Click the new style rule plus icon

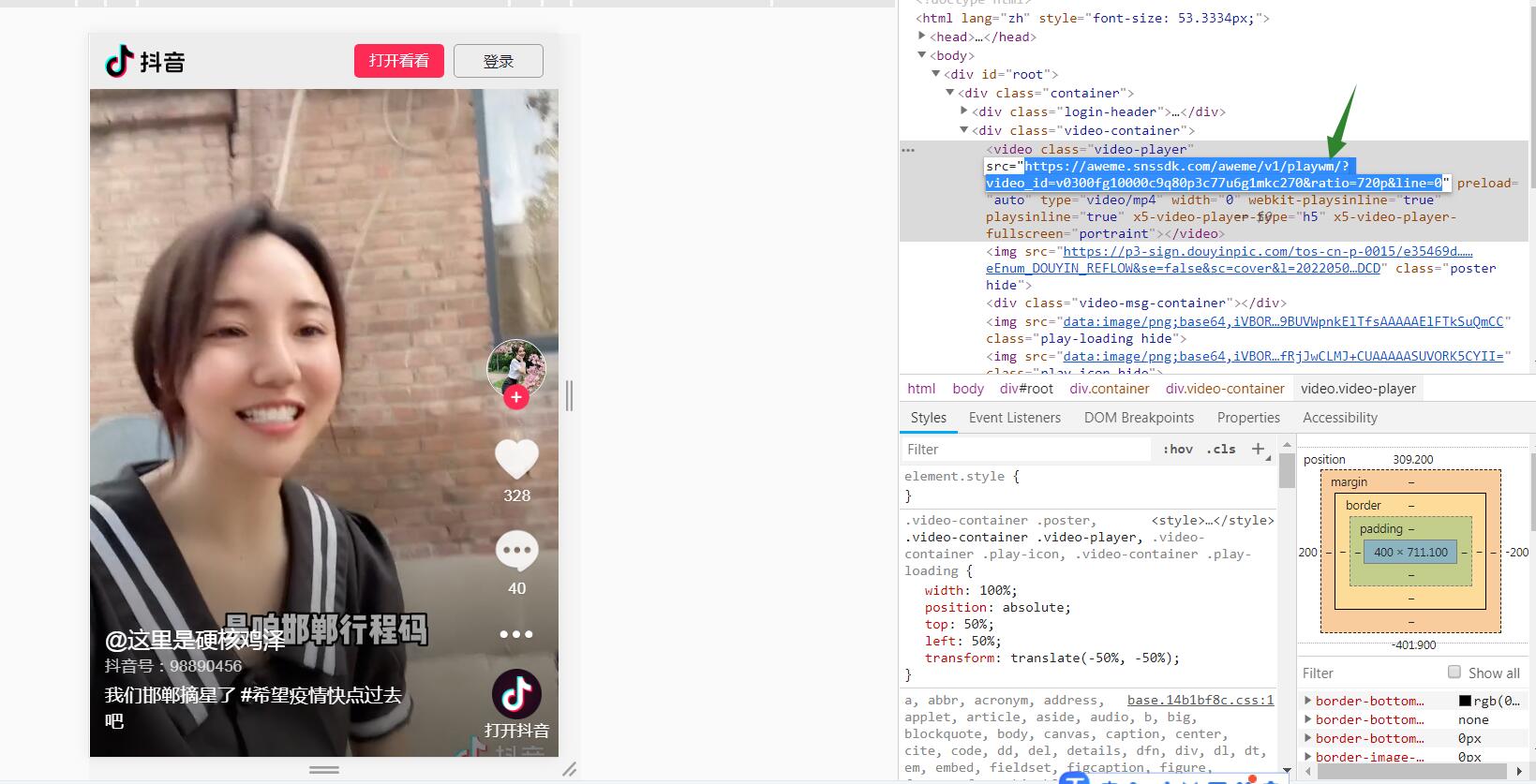click(x=1259, y=450)
